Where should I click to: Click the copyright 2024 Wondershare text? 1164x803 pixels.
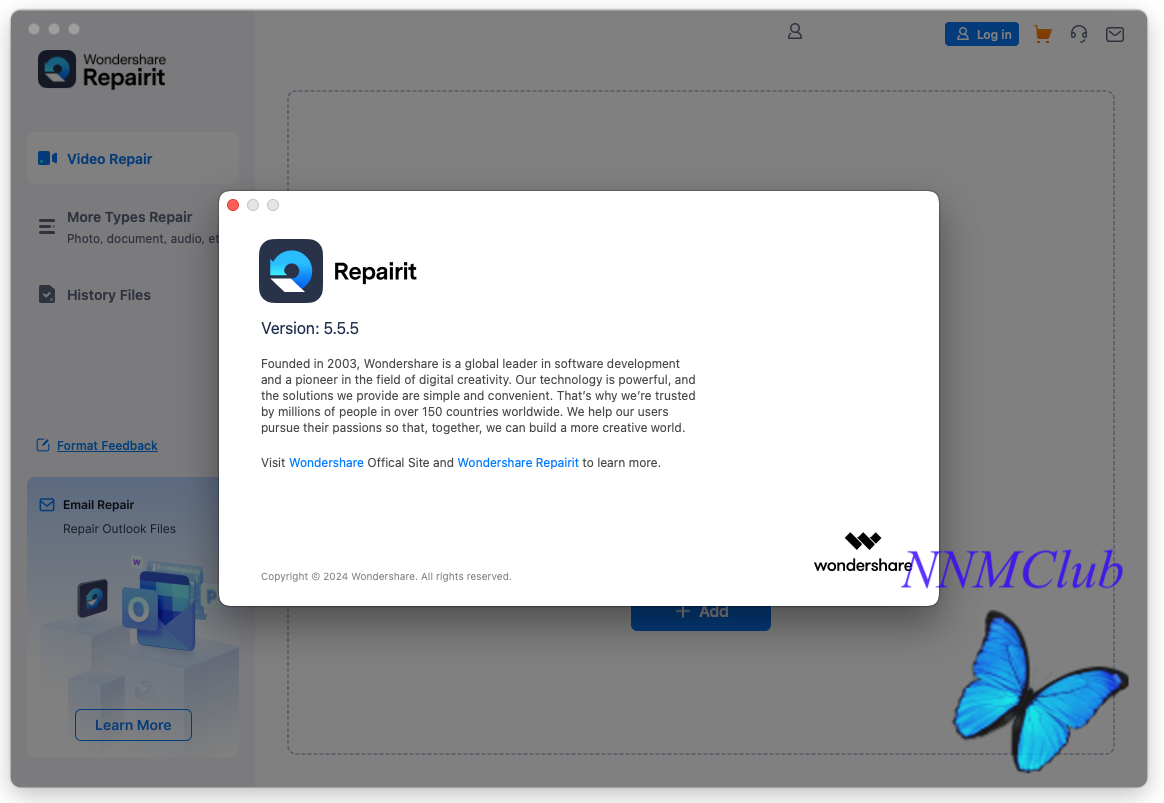(x=386, y=577)
